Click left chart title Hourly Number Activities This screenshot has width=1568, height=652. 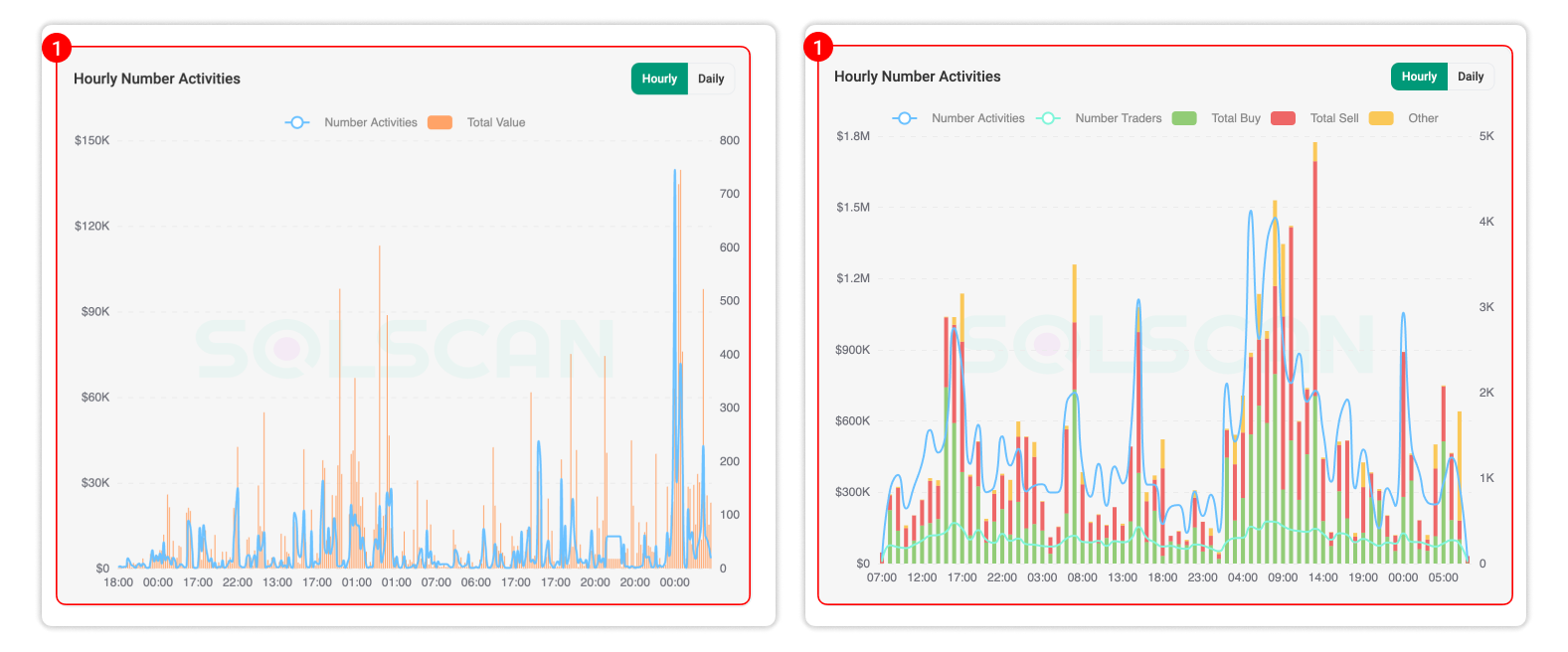157,79
